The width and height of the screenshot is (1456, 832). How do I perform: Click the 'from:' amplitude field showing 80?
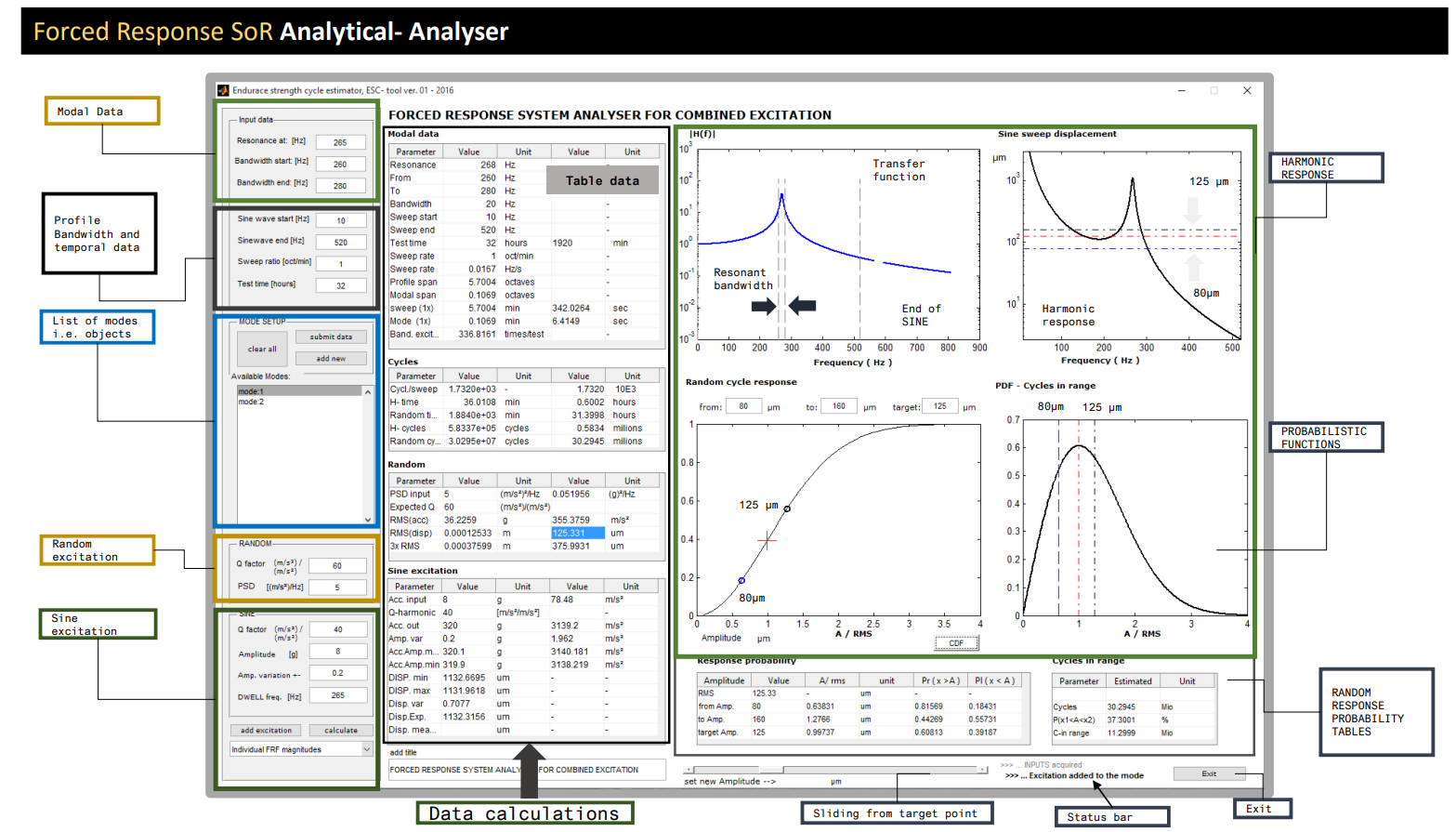(743, 406)
